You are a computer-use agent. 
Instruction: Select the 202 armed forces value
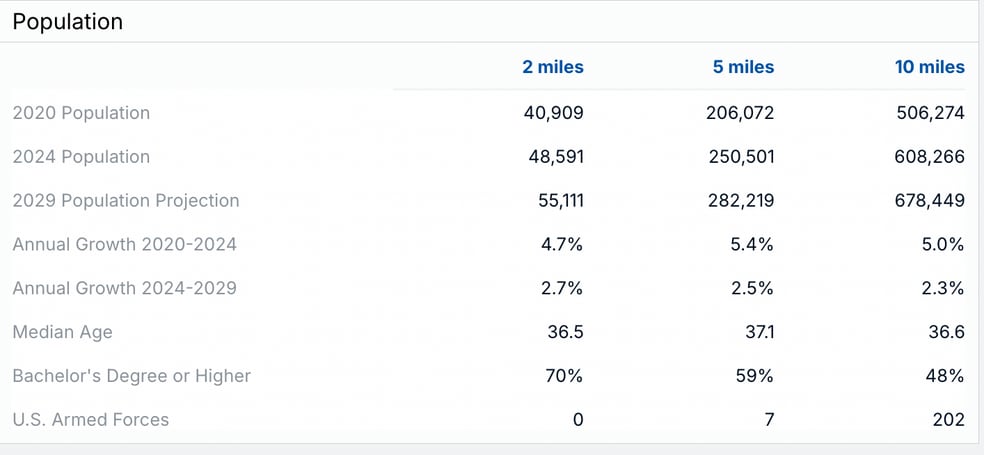[948, 420]
